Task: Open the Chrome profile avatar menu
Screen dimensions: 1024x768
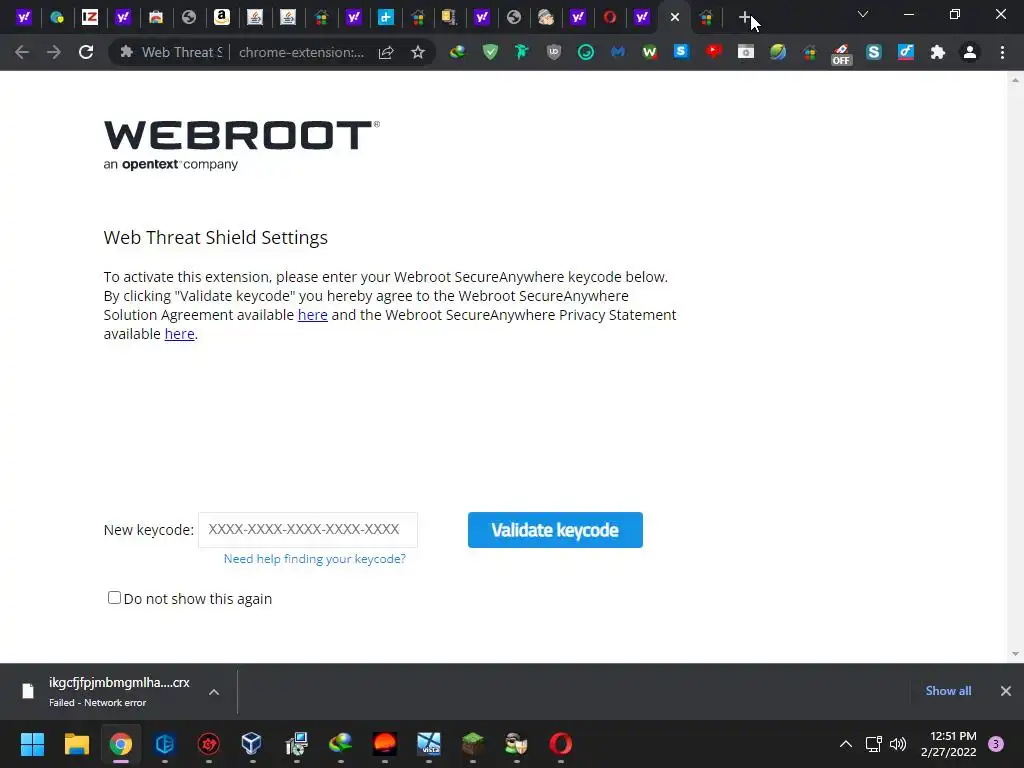Action: point(970,52)
